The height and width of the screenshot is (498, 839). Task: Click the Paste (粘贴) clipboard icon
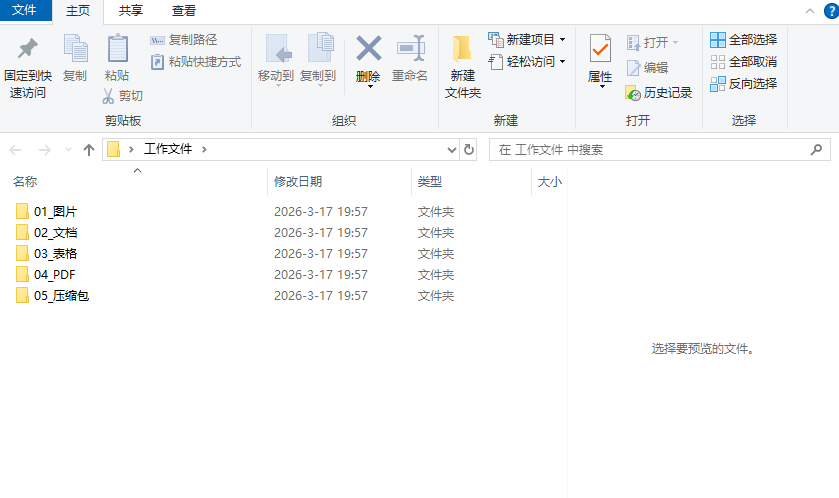pos(117,49)
